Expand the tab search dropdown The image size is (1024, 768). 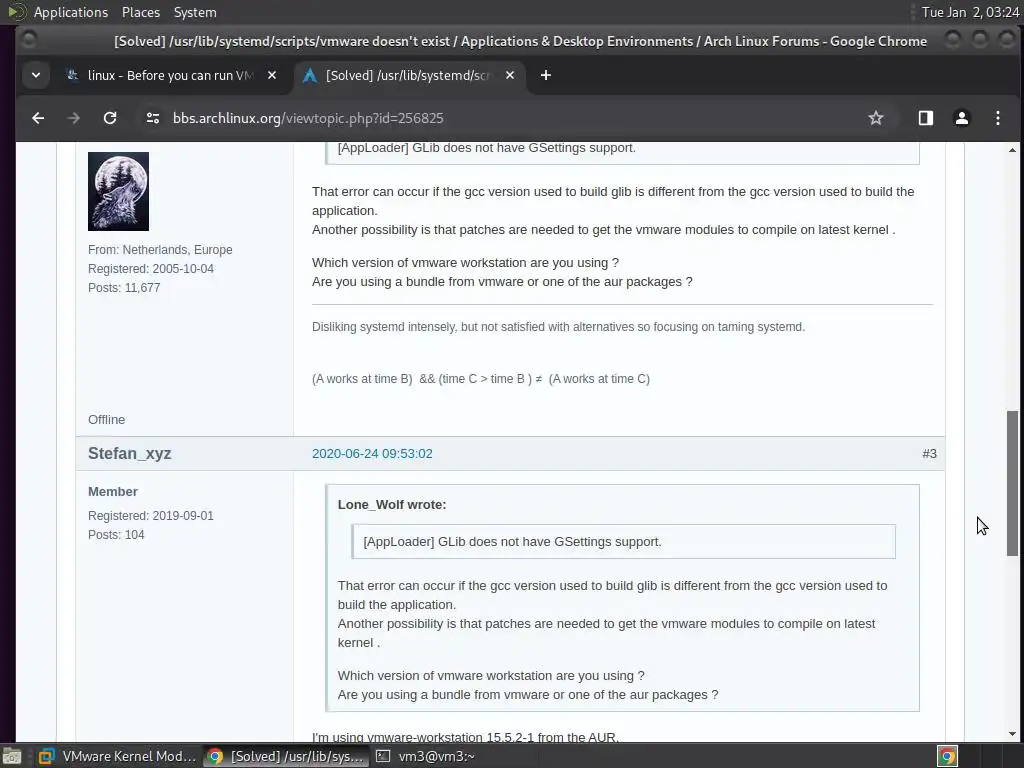click(x=36, y=76)
